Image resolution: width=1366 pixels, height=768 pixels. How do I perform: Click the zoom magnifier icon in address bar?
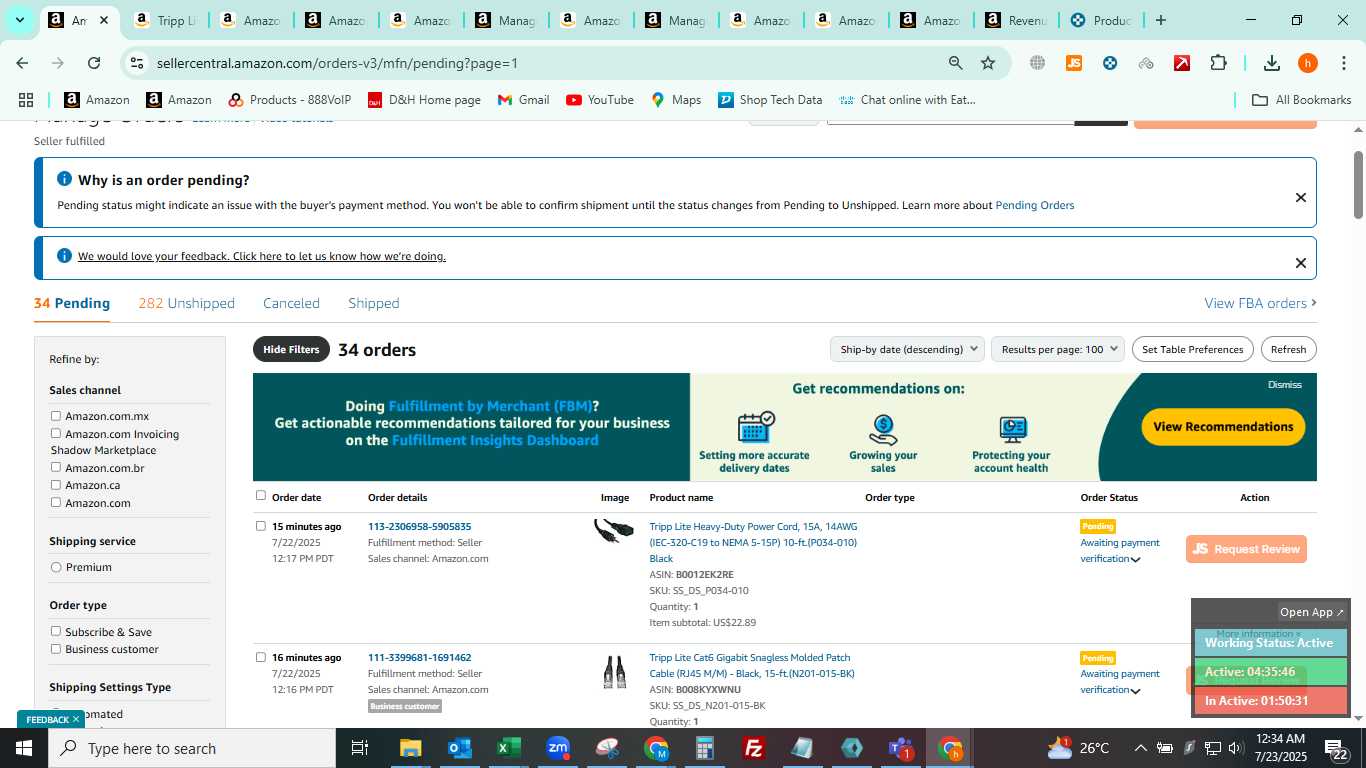click(956, 63)
